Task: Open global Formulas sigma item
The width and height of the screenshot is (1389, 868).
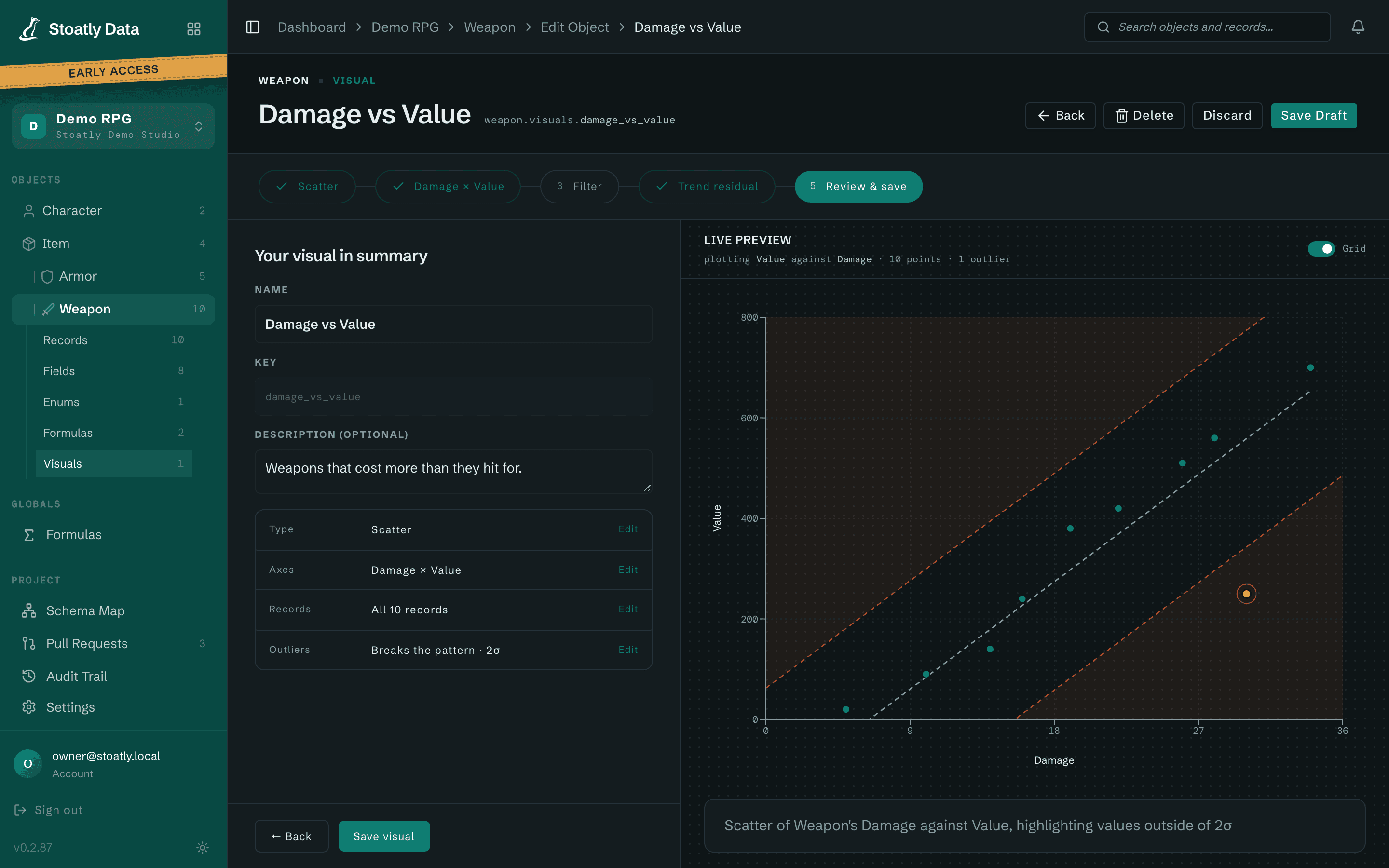Action: click(113, 534)
